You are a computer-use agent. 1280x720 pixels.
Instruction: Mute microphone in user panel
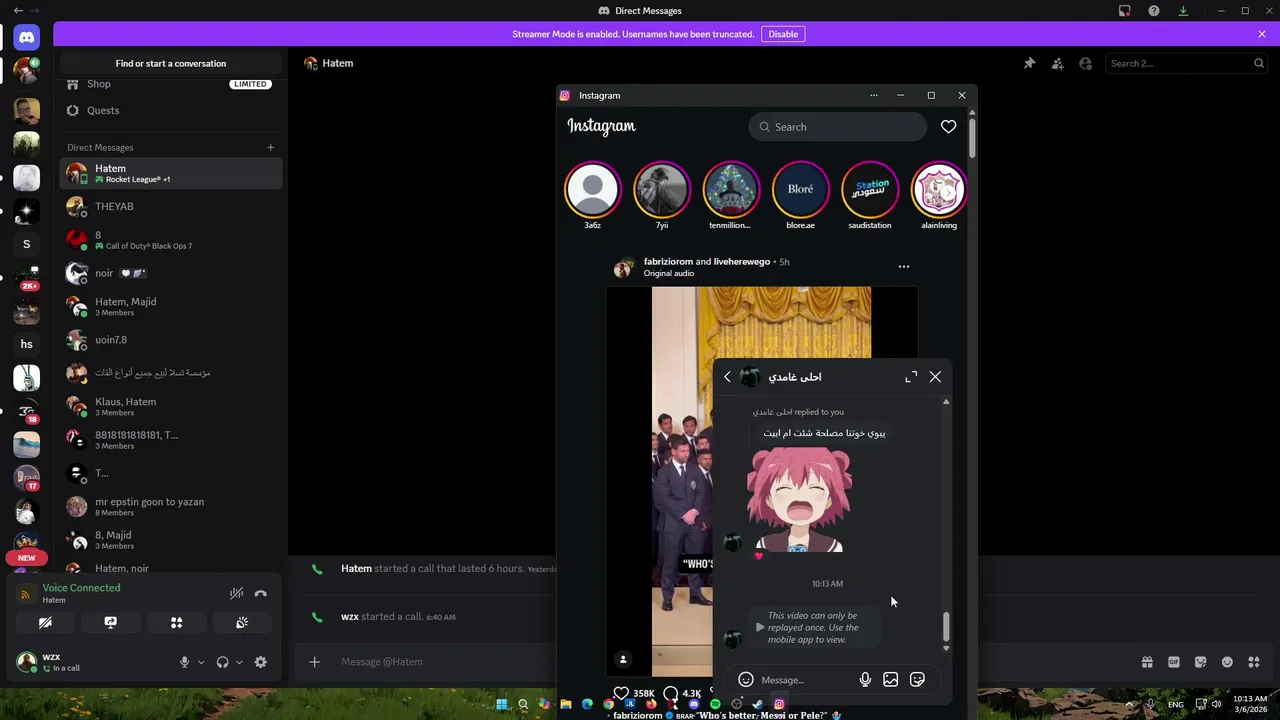click(184, 662)
